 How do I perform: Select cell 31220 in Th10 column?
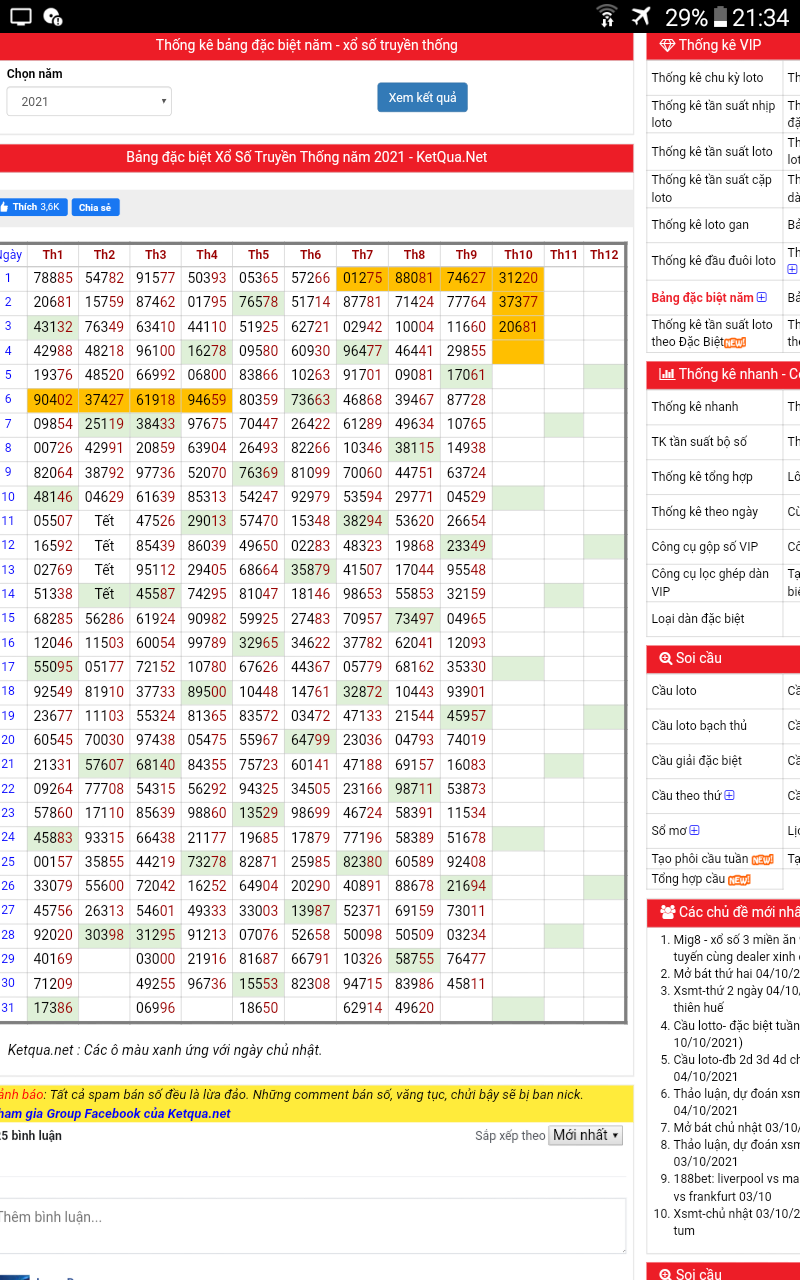click(518, 279)
